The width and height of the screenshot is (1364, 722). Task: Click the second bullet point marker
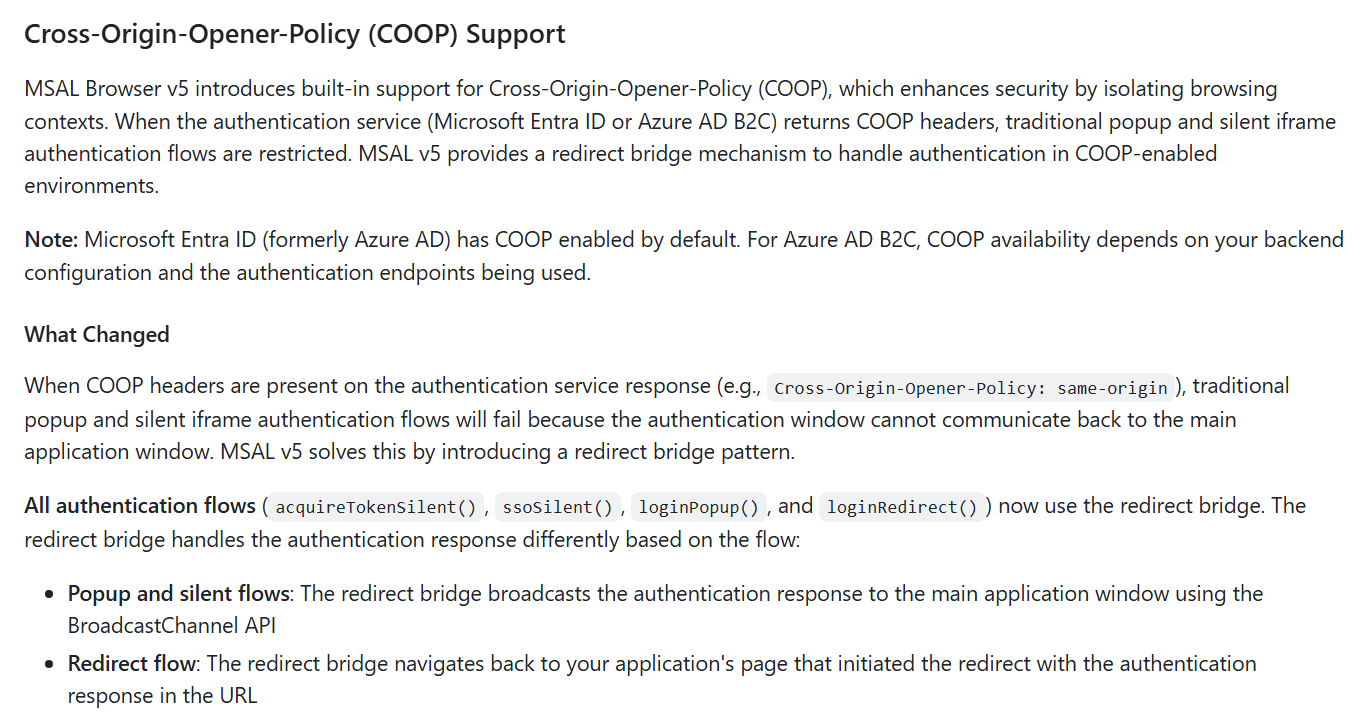pyautogui.click(x=48, y=665)
